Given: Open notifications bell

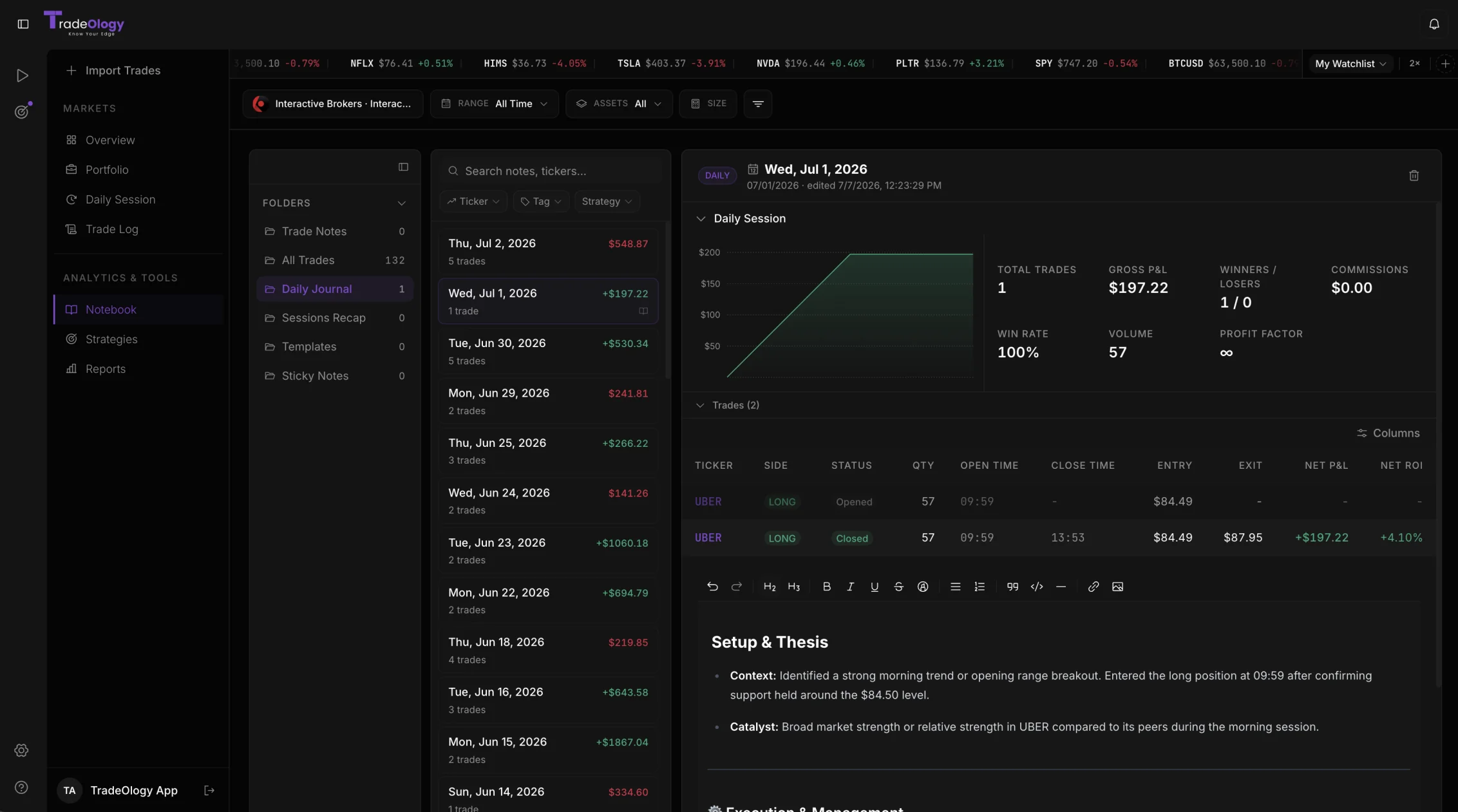Looking at the screenshot, I should click(x=1434, y=24).
